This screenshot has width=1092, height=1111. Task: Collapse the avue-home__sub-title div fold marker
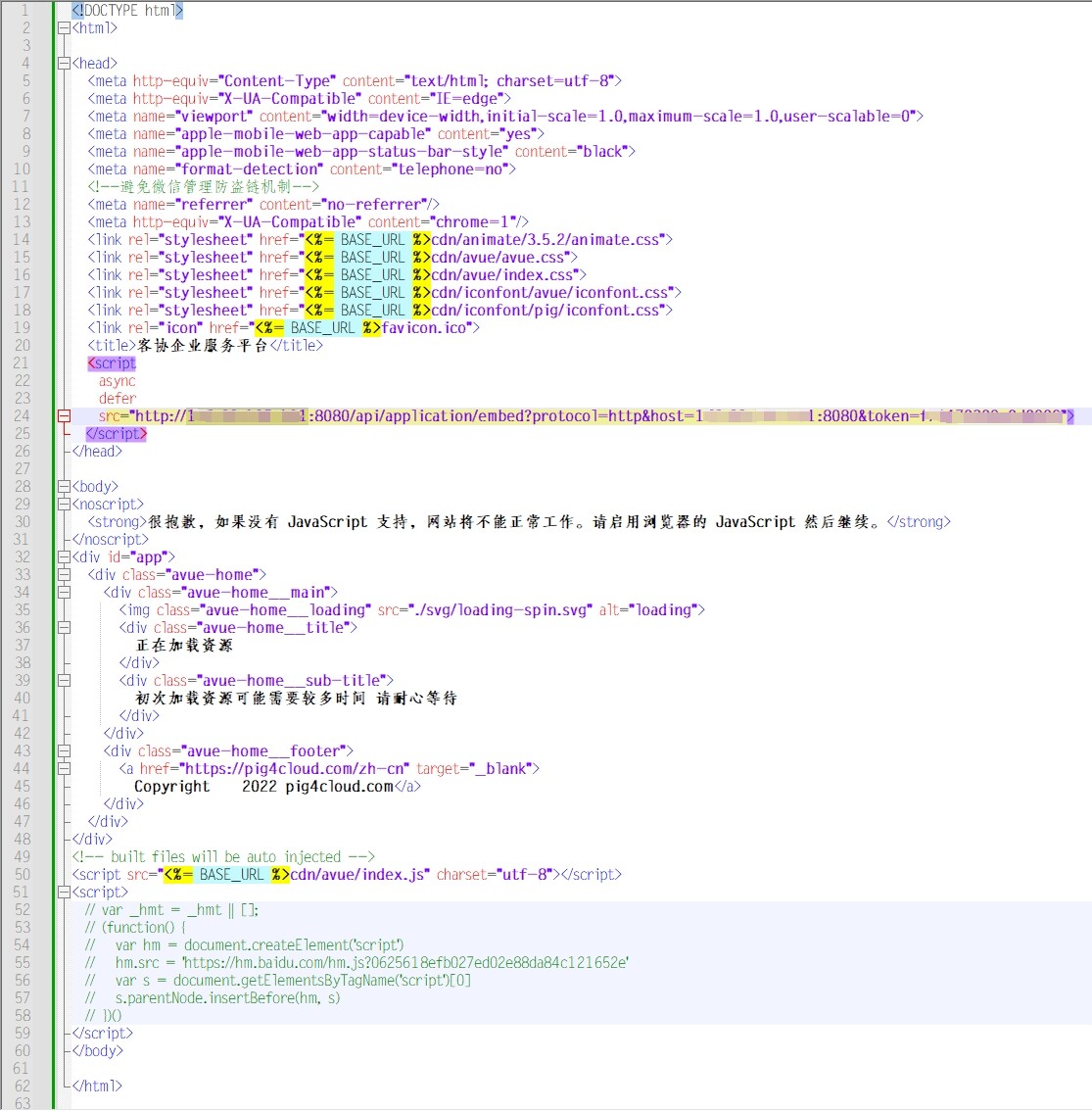point(64,681)
